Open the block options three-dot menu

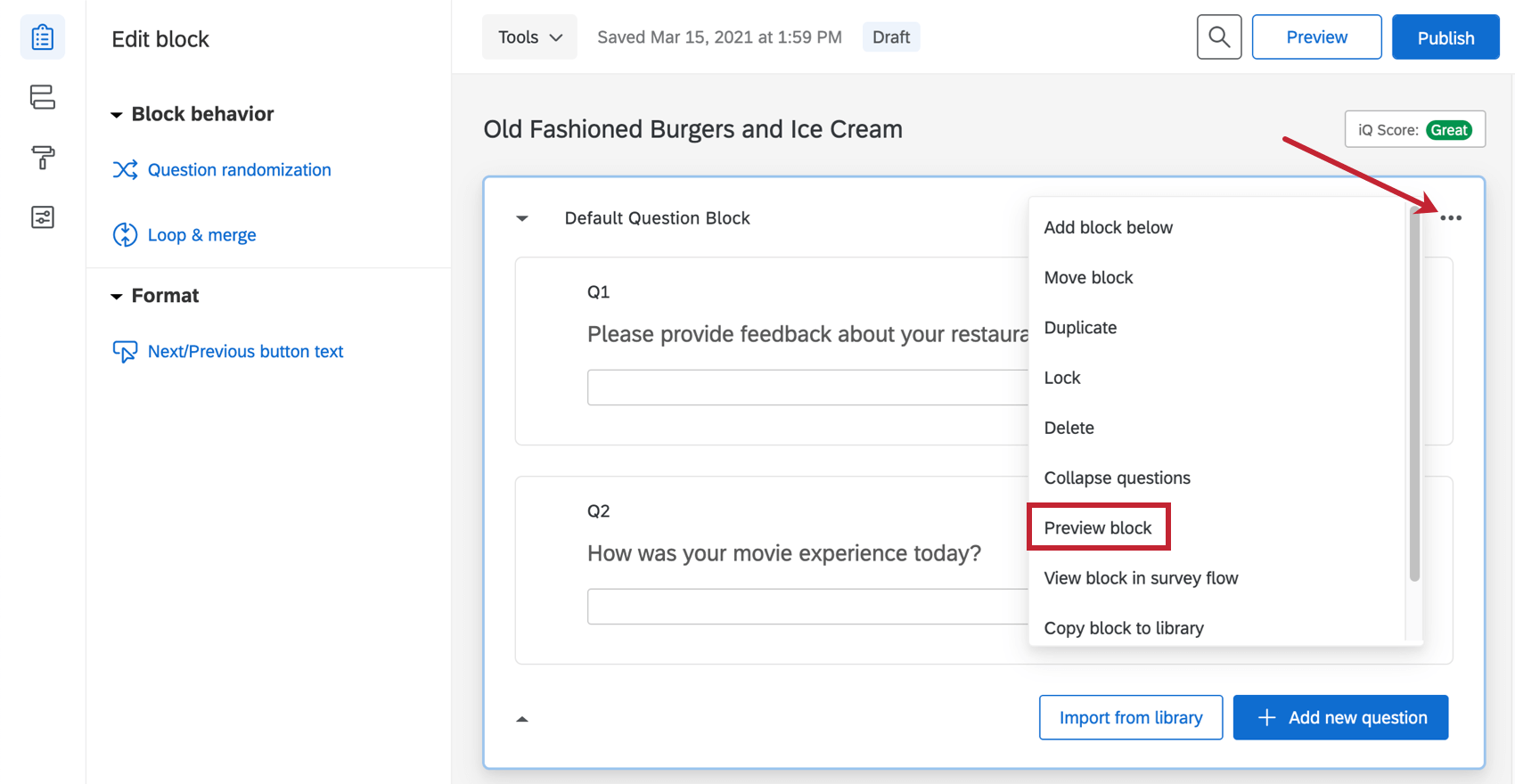tap(1451, 218)
